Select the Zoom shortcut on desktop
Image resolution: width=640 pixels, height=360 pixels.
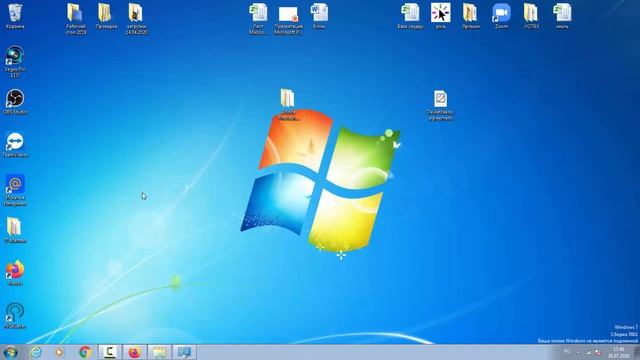[501, 16]
